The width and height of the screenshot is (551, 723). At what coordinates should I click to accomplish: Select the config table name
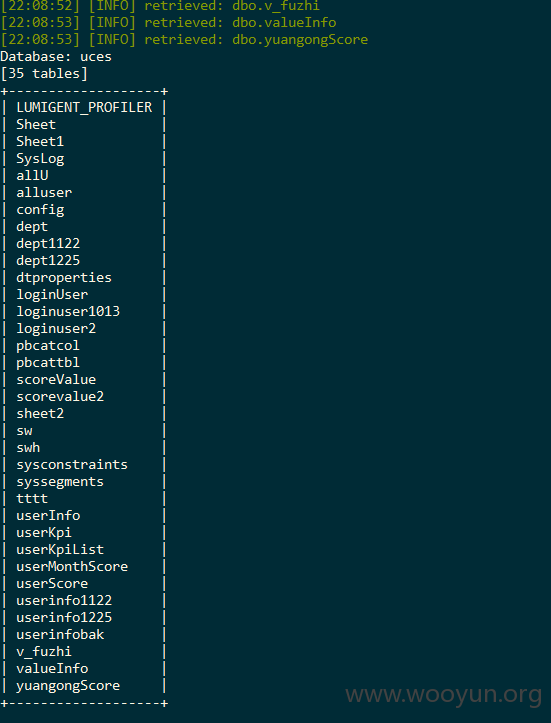click(40, 210)
